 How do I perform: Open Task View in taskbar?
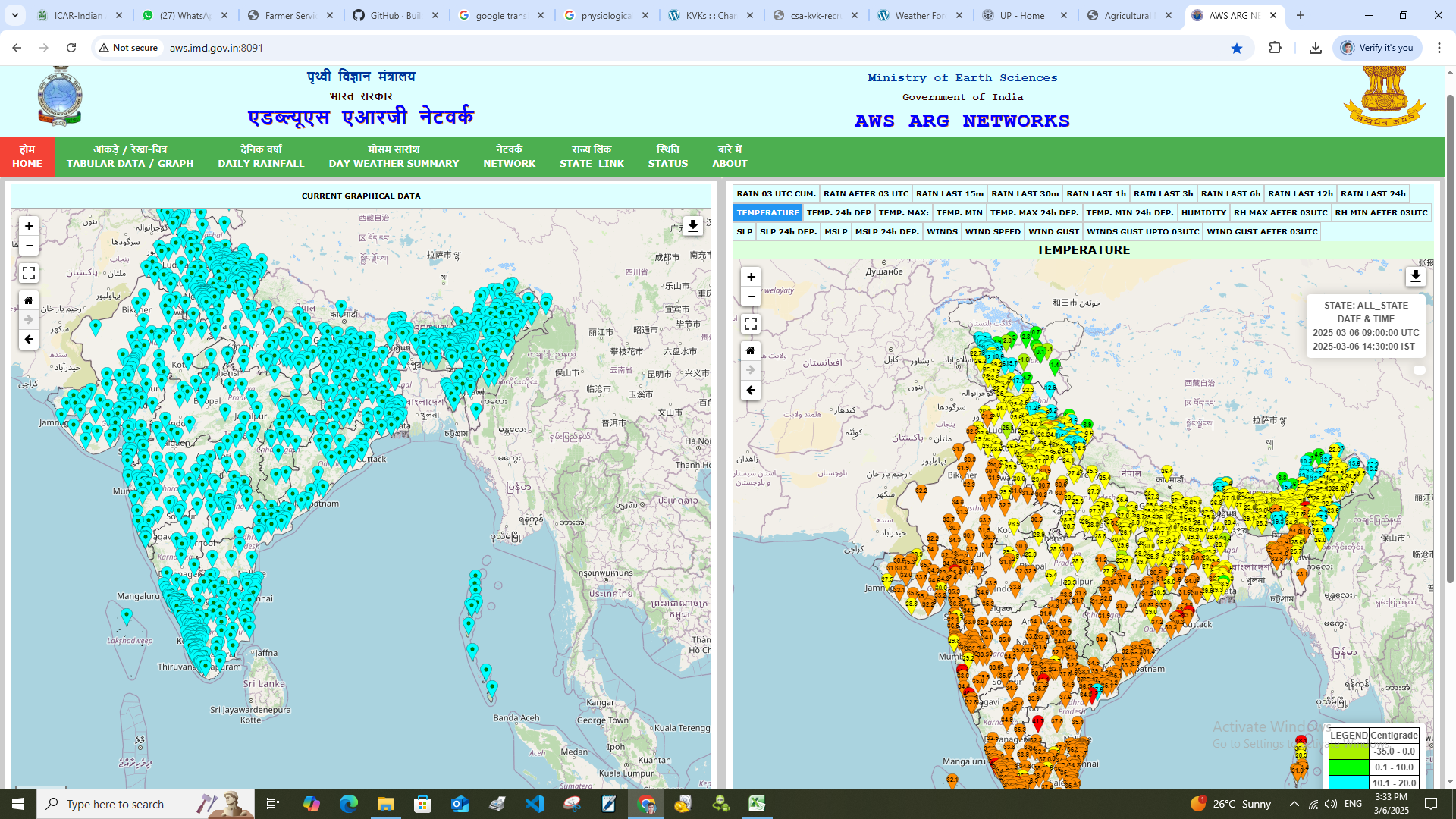coord(273,804)
